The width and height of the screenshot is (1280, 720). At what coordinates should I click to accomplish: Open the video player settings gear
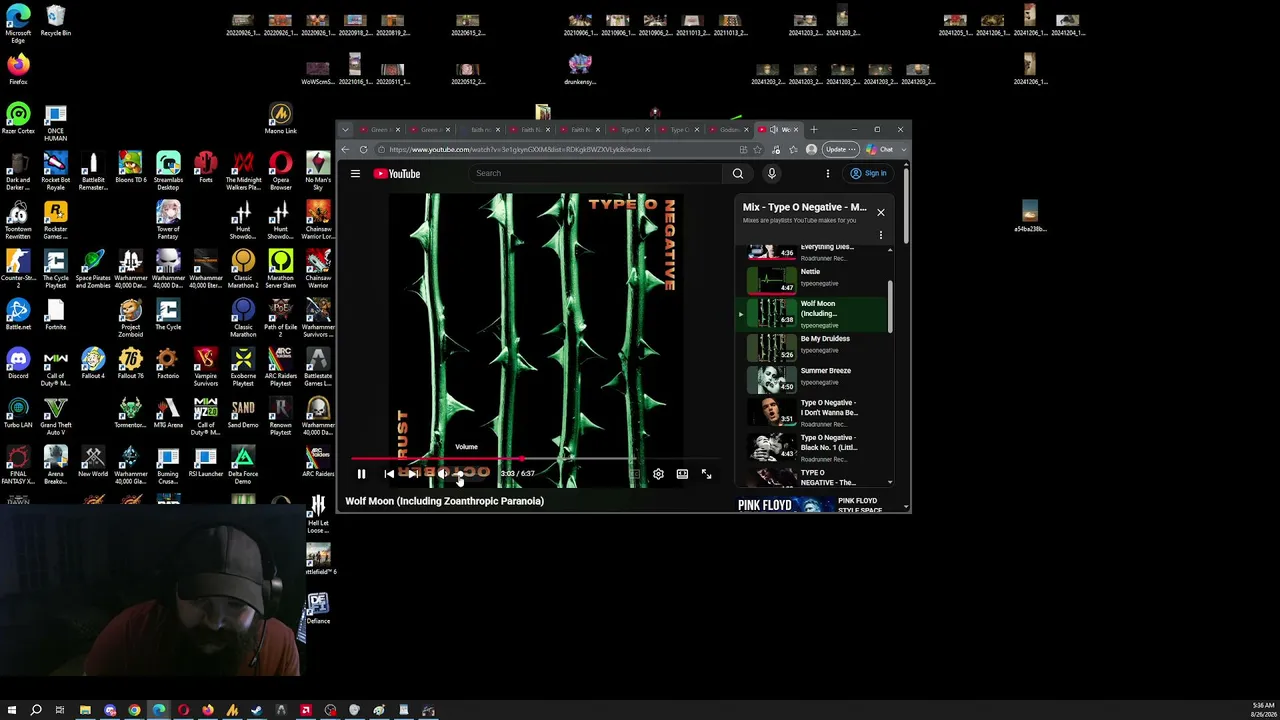click(658, 474)
